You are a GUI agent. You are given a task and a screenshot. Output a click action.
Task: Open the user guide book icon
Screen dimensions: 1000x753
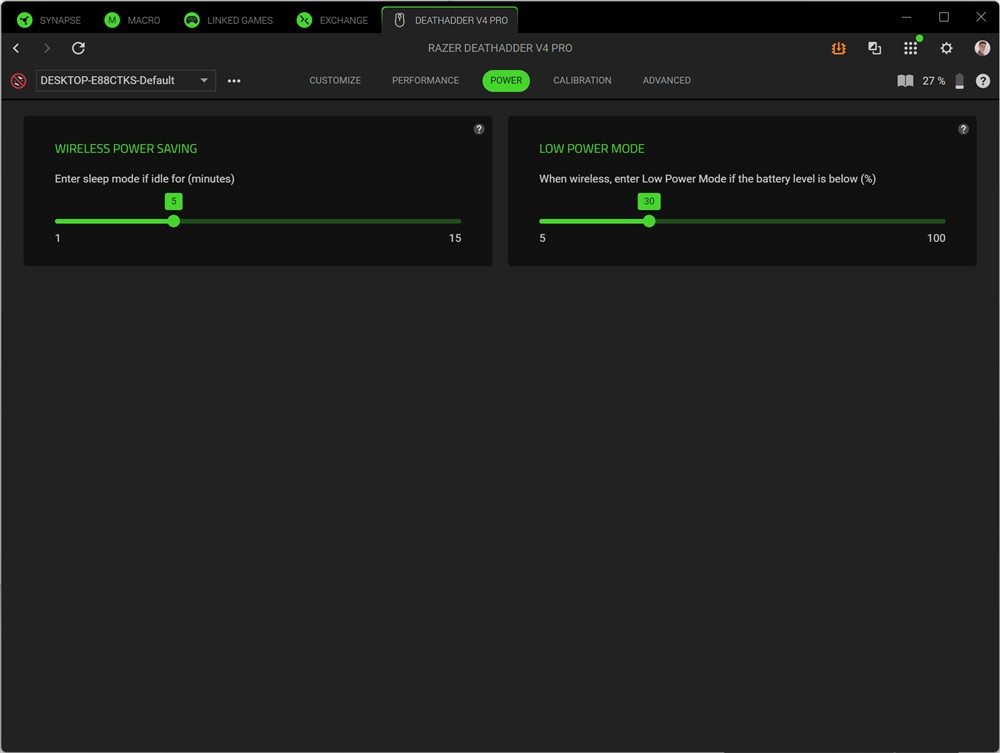tap(905, 81)
